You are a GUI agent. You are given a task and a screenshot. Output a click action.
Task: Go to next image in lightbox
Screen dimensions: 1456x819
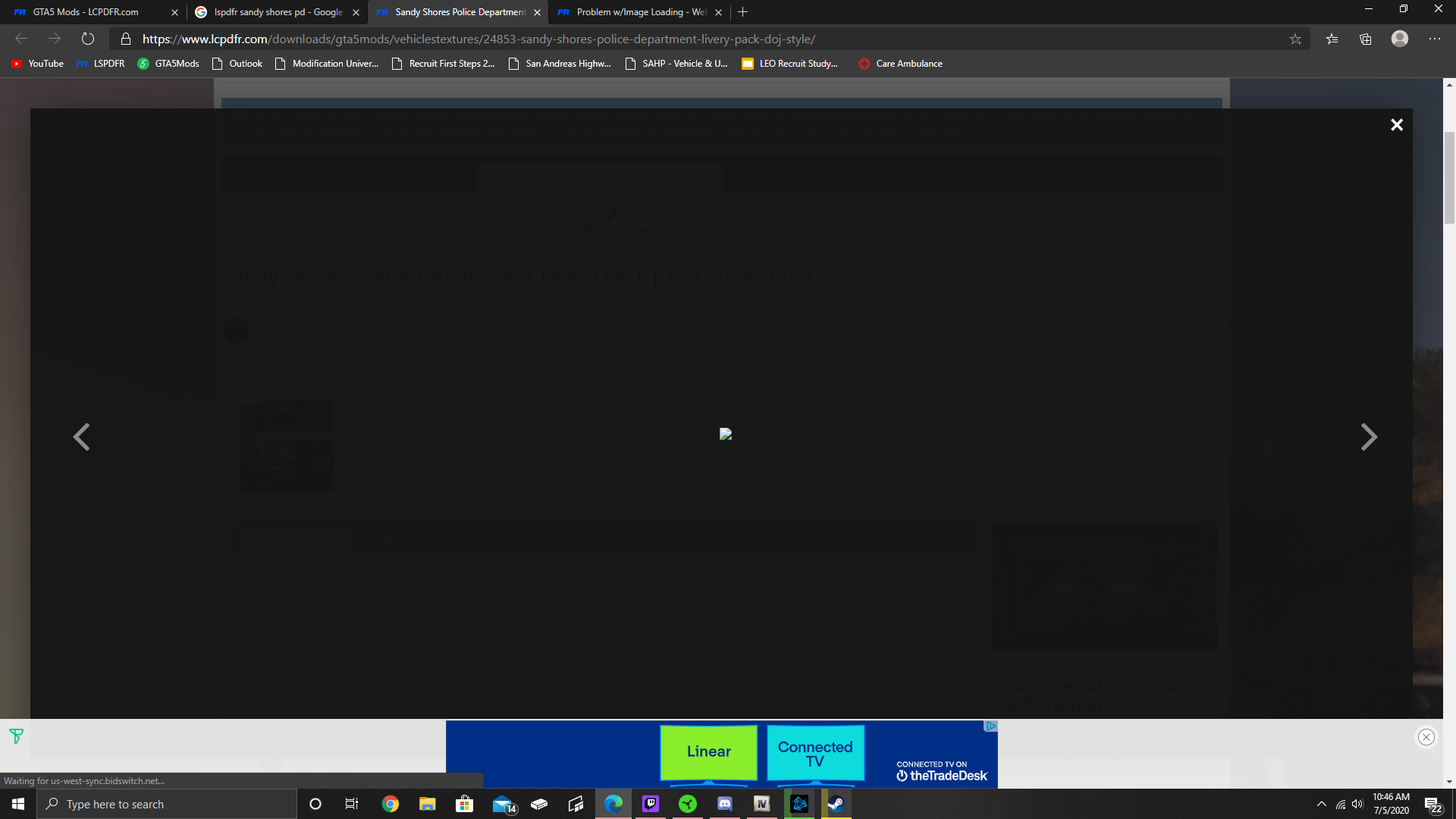coord(1368,437)
